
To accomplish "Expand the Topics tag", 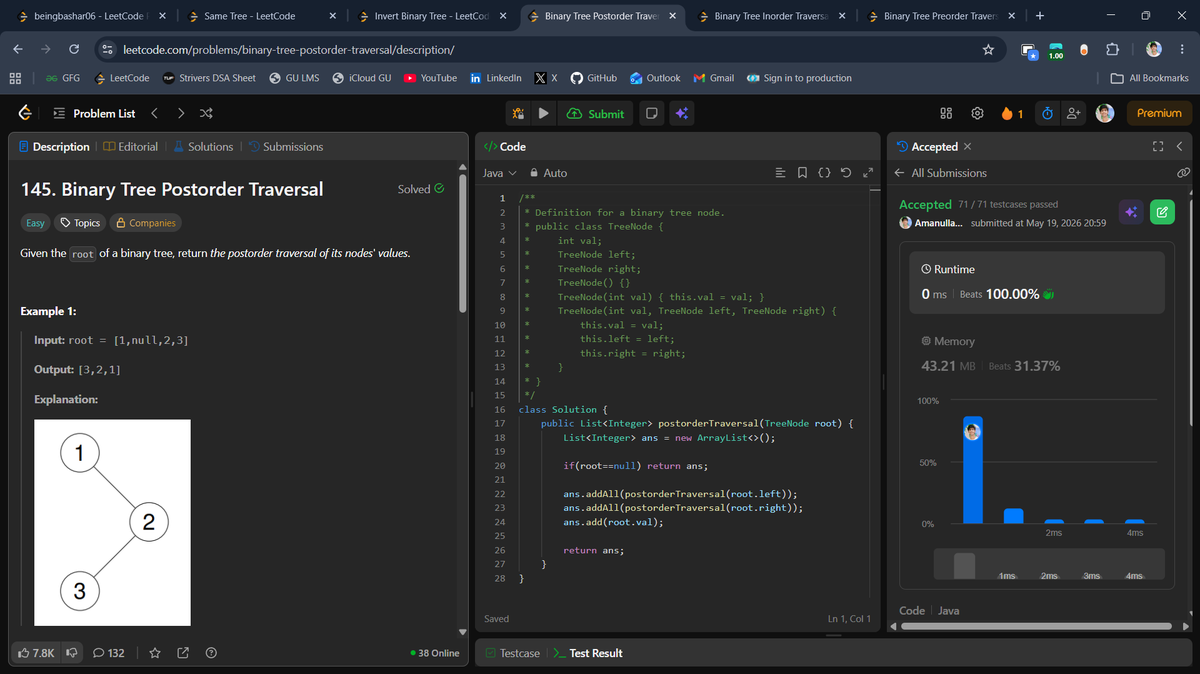I will point(80,223).
